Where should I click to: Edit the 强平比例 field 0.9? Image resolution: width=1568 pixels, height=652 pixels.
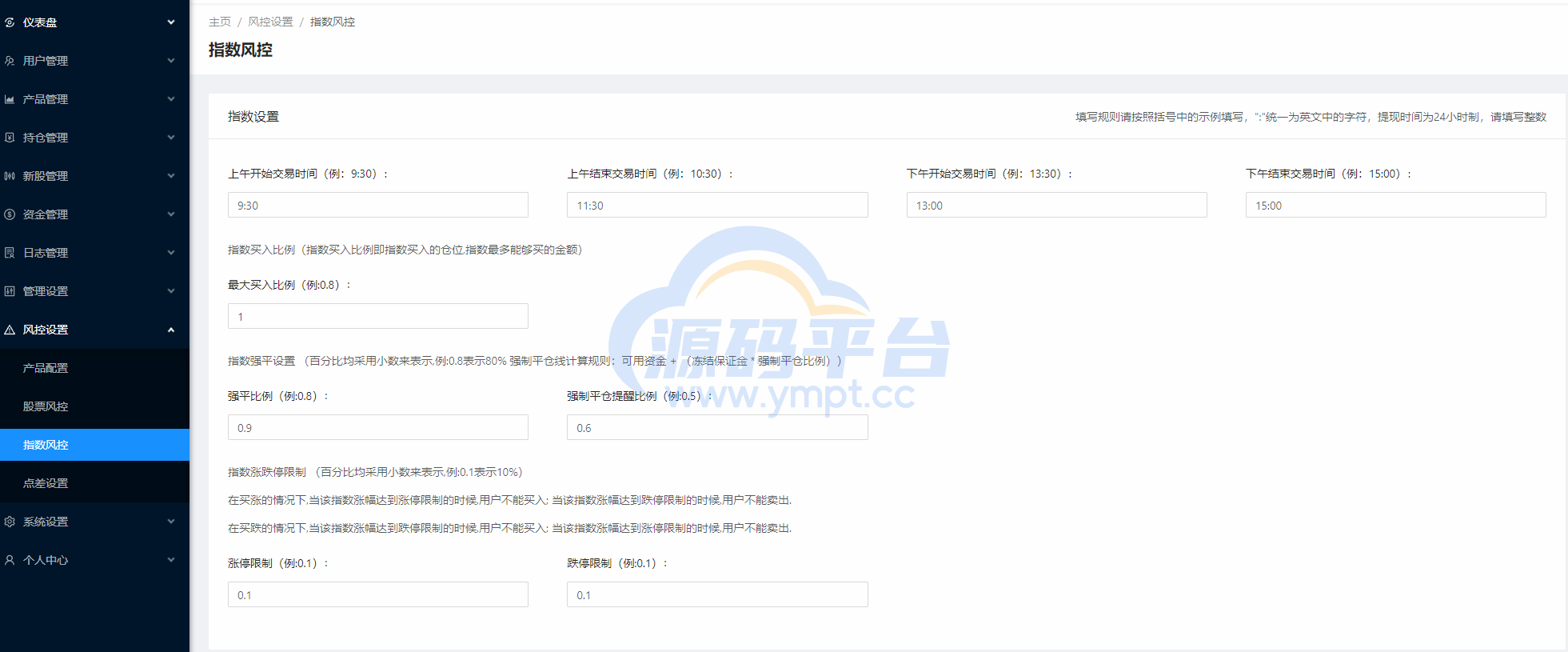pyautogui.click(x=378, y=427)
